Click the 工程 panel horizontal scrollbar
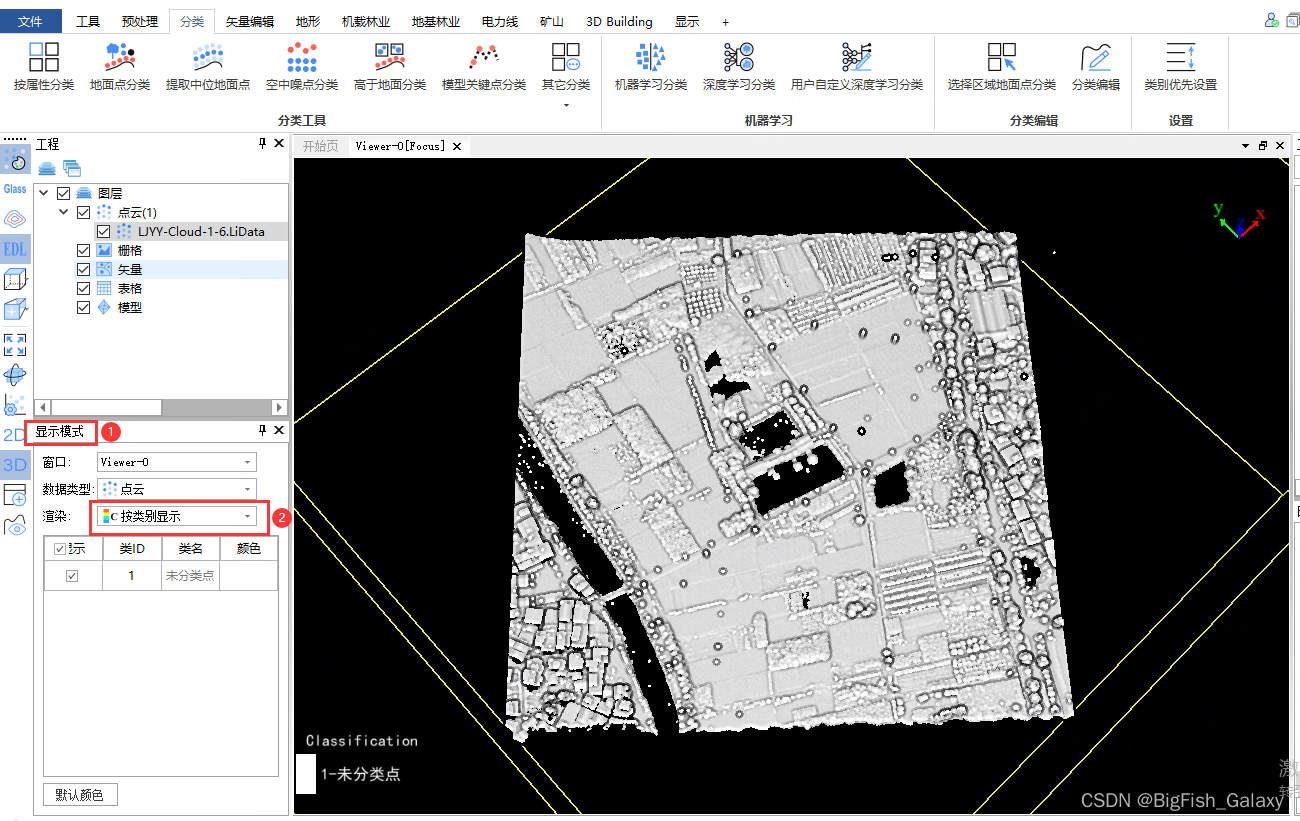Image resolution: width=1300 pixels, height=821 pixels. [x=162, y=408]
